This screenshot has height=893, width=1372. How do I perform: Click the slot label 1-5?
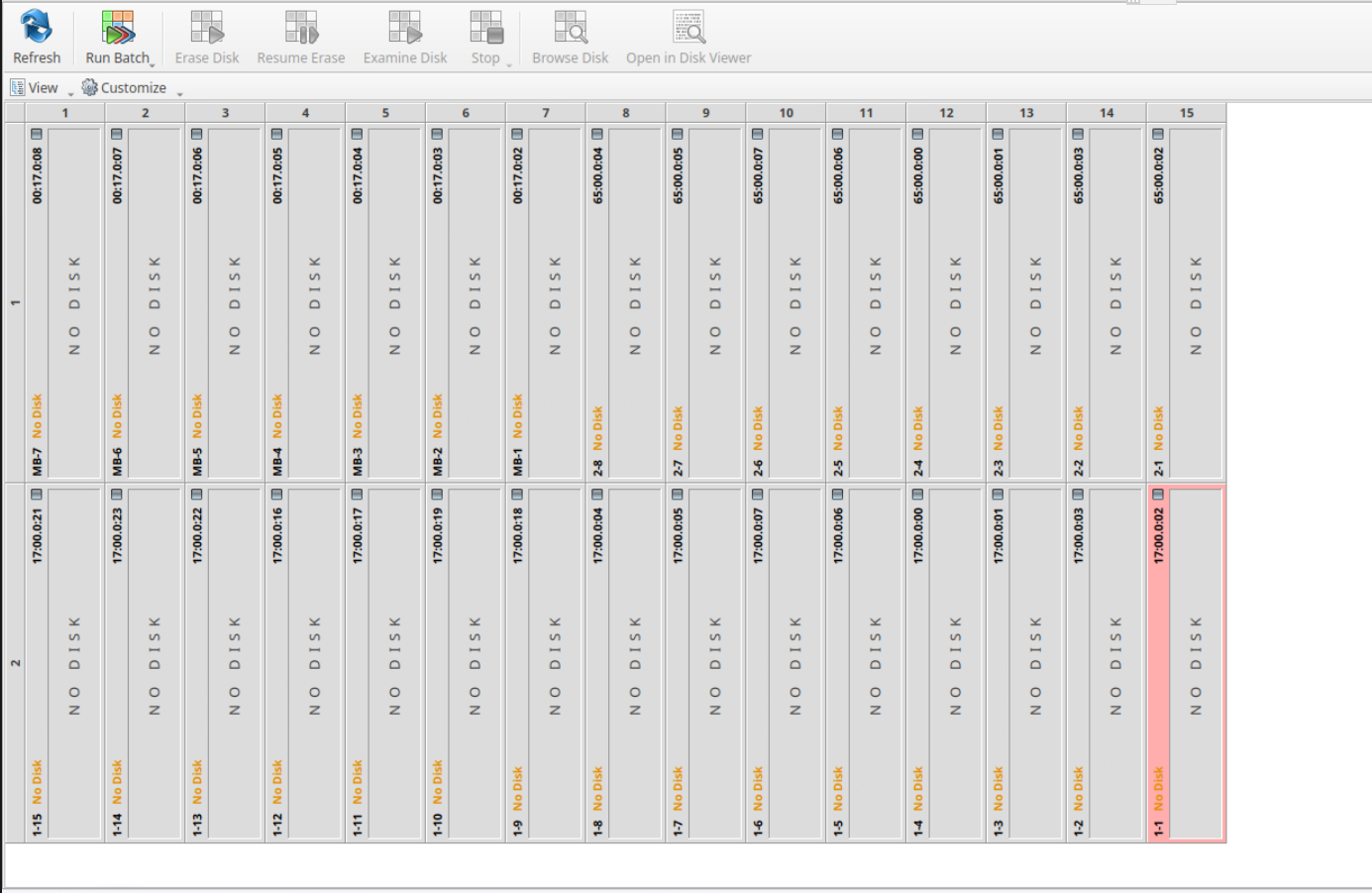[838, 827]
